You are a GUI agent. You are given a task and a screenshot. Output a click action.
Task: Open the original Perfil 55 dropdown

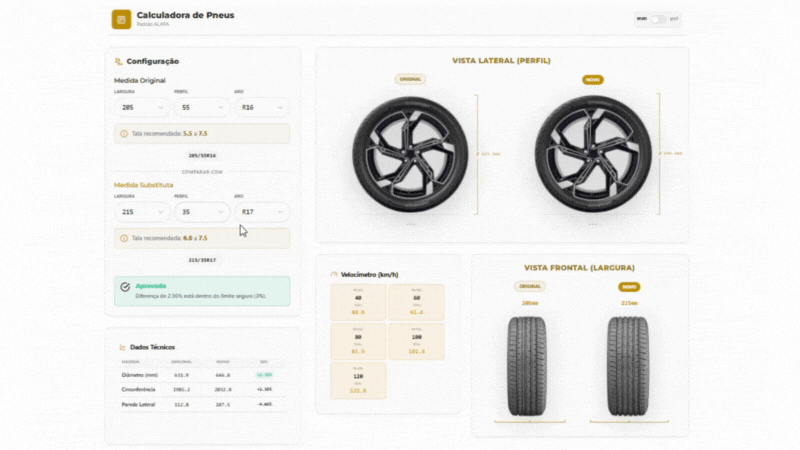(200, 107)
